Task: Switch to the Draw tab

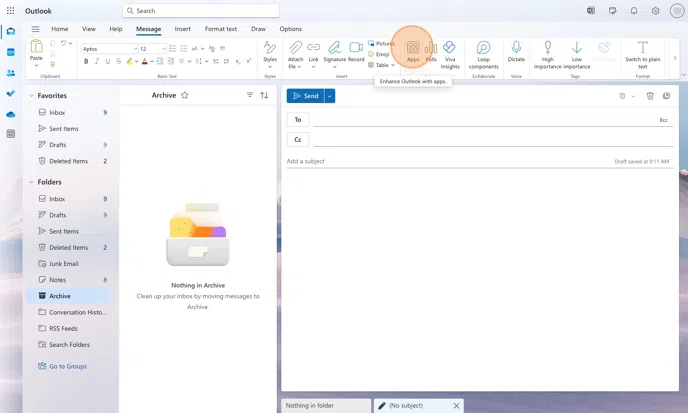Action: pos(258,29)
